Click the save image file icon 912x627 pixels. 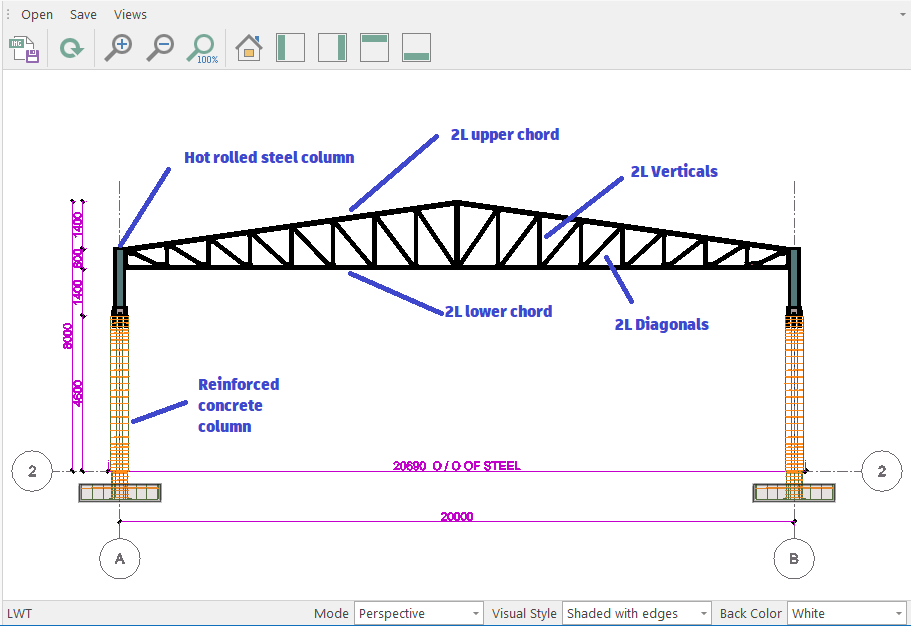click(x=23, y=47)
